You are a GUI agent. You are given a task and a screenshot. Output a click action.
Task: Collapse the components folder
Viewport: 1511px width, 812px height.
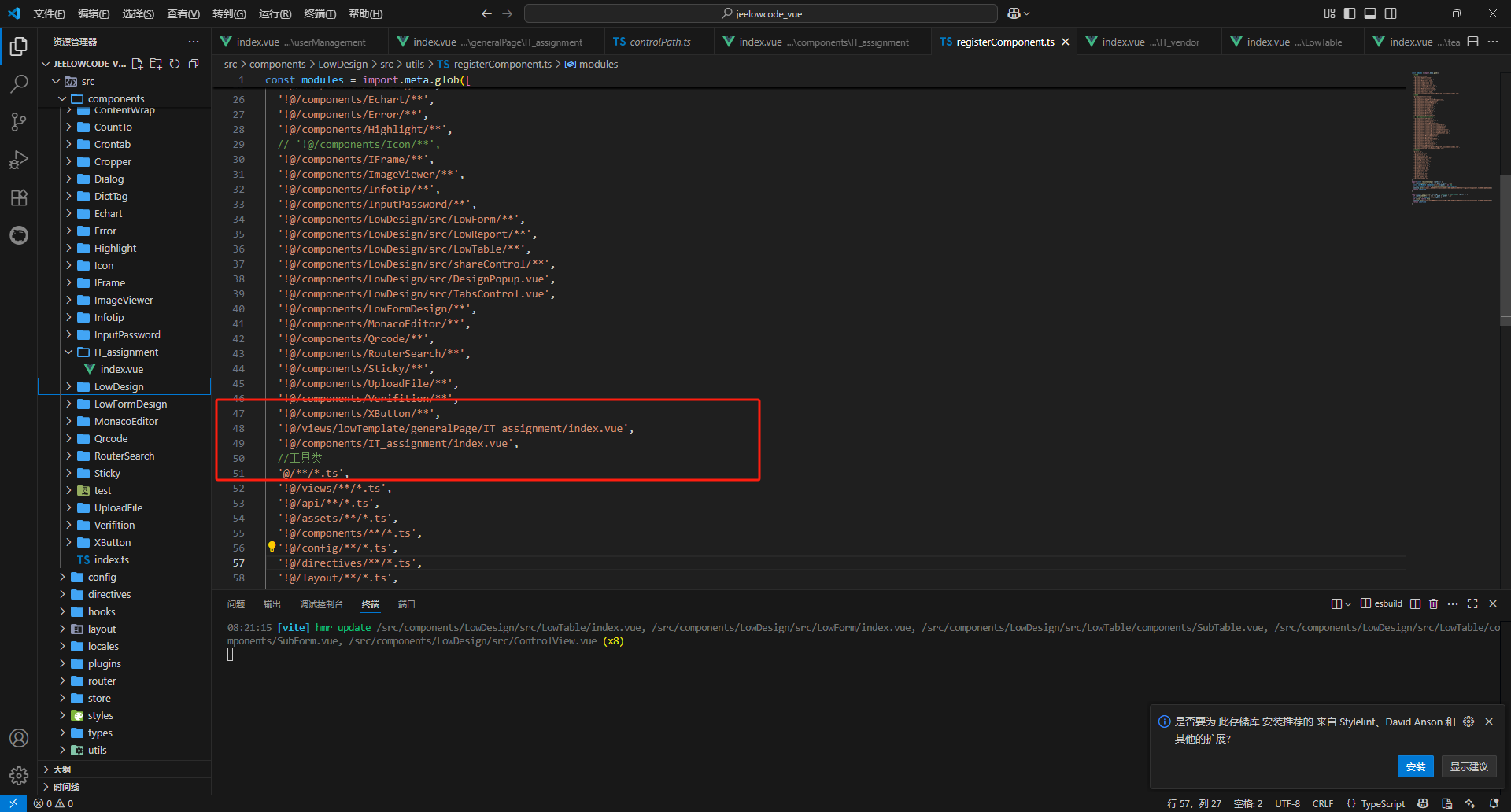124,98
